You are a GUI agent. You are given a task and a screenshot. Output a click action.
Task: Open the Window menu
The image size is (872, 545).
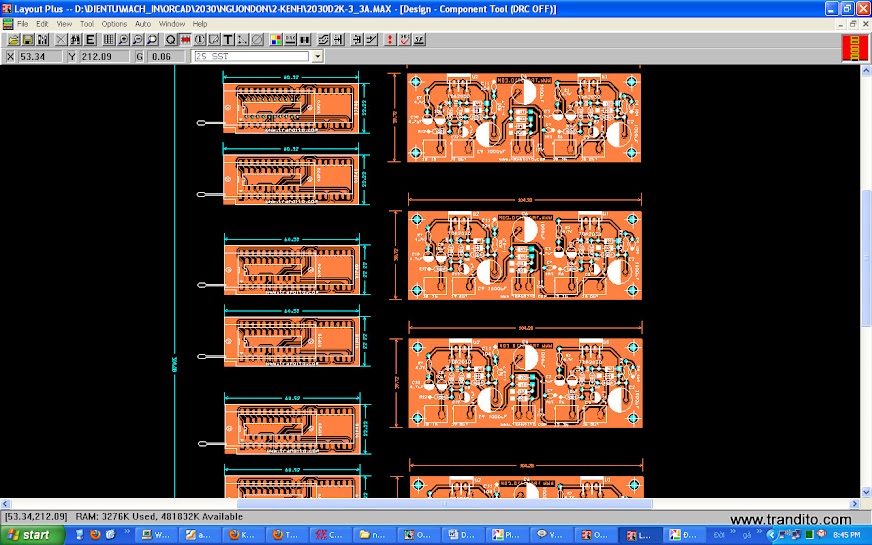(172, 24)
